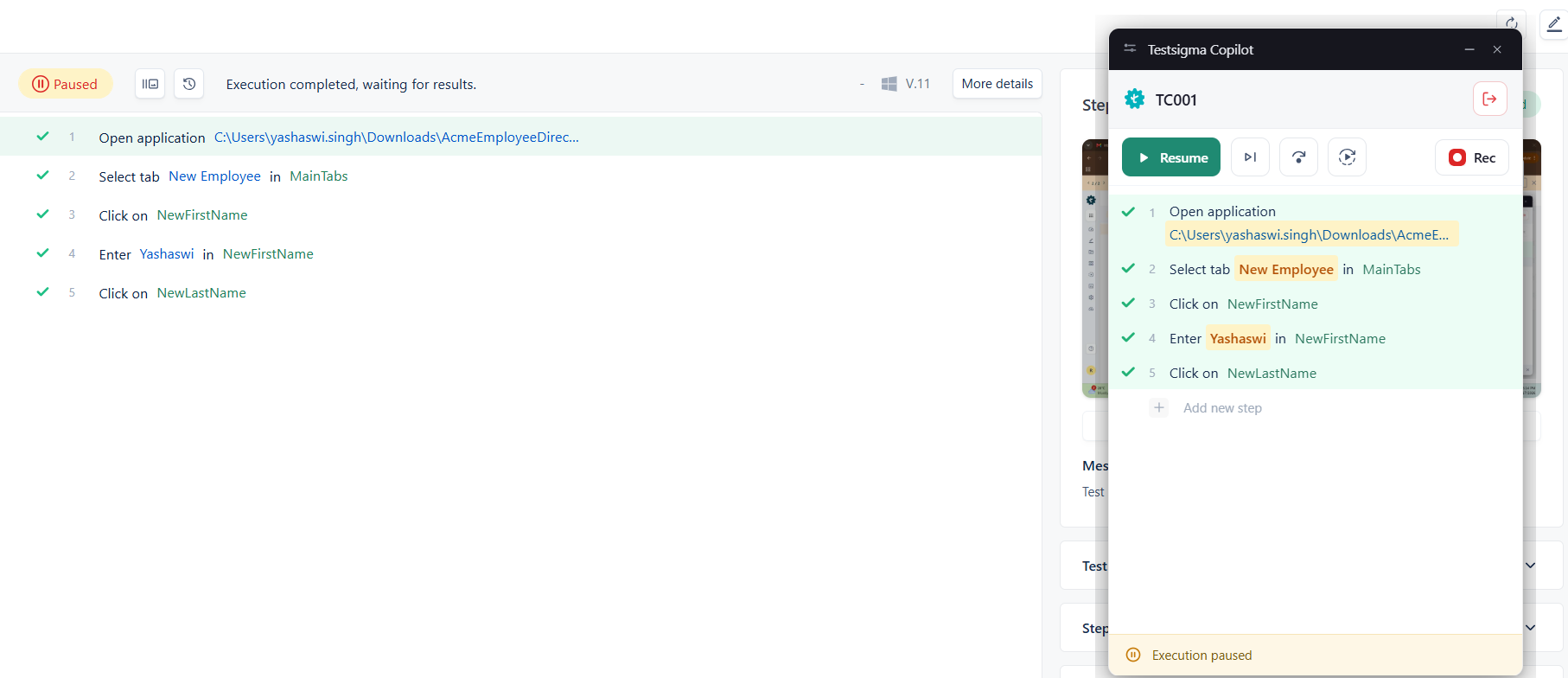The height and width of the screenshot is (678, 1568).
Task: Expand the Test section chevron behind Copilot
Action: (x=1530, y=566)
